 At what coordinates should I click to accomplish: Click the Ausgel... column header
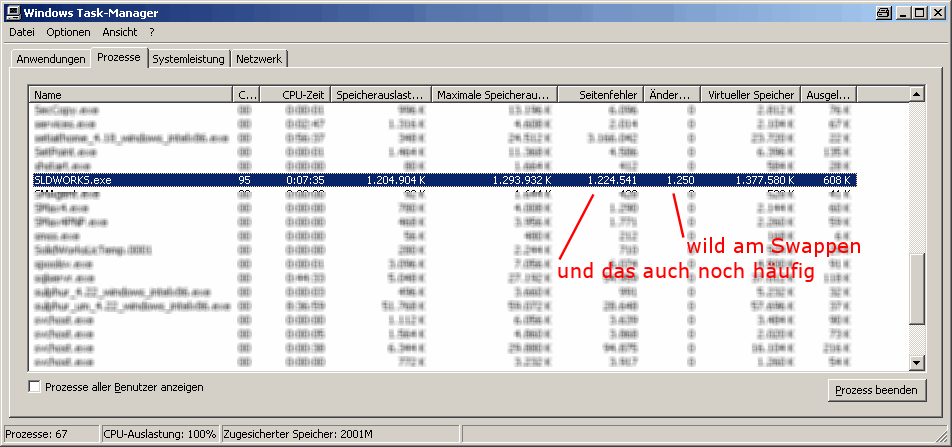pos(829,95)
